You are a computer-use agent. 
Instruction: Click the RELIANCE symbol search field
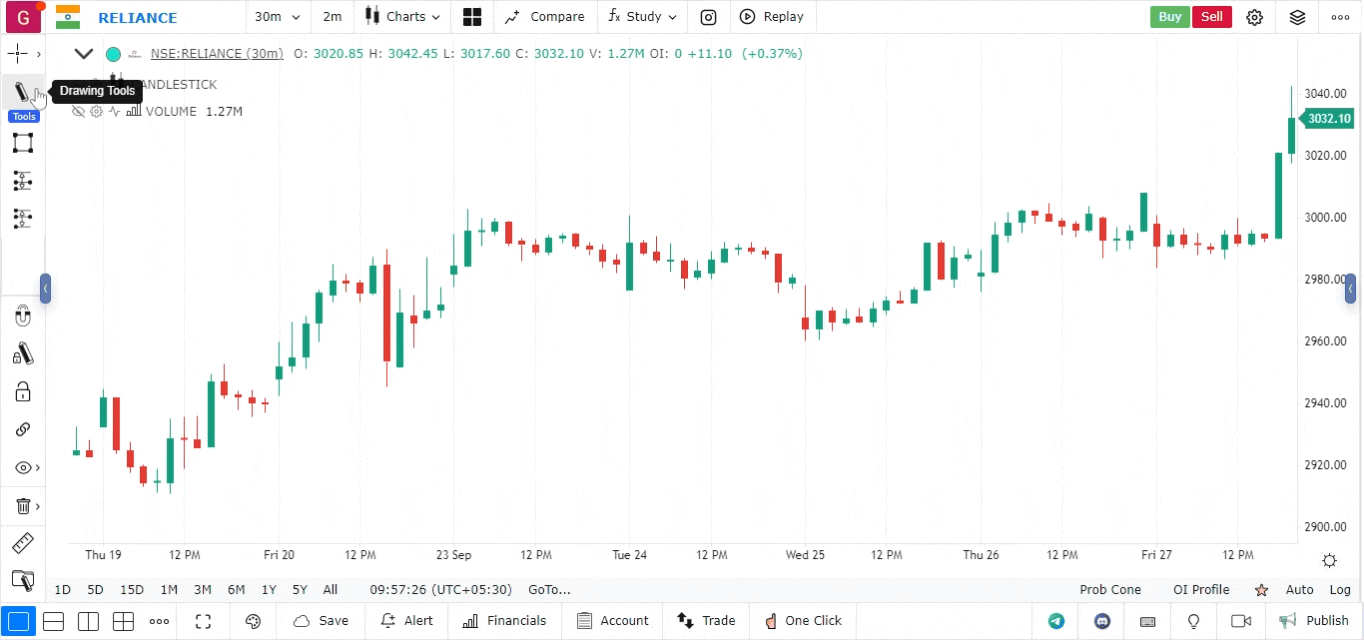click(x=138, y=18)
